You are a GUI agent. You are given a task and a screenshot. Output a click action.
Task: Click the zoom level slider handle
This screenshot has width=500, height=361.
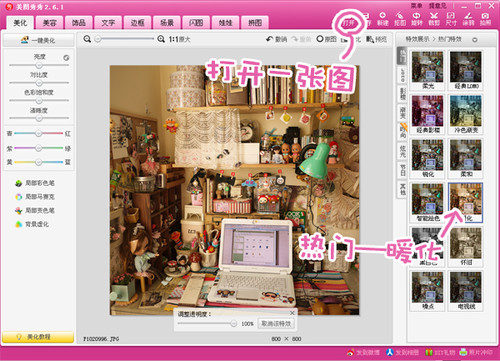(98, 39)
